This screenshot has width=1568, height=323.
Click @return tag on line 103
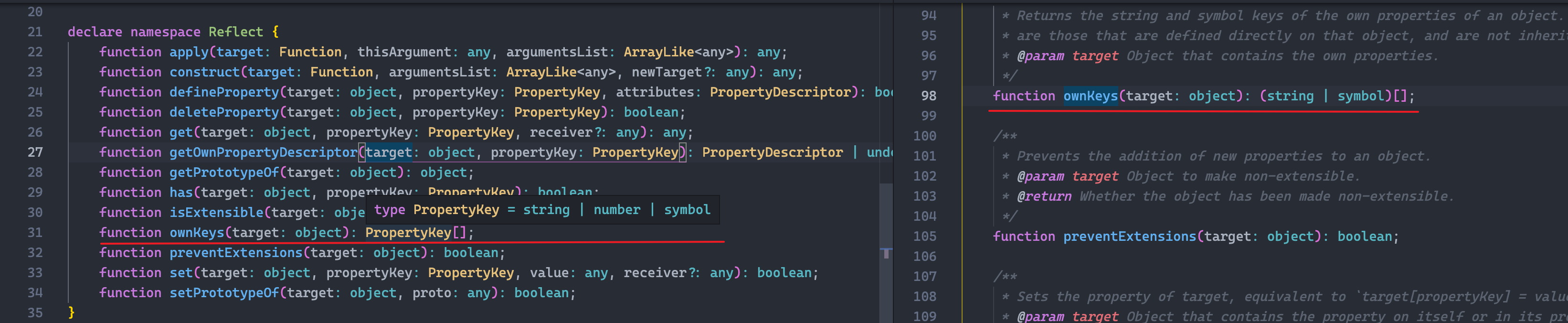[x=1045, y=196]
